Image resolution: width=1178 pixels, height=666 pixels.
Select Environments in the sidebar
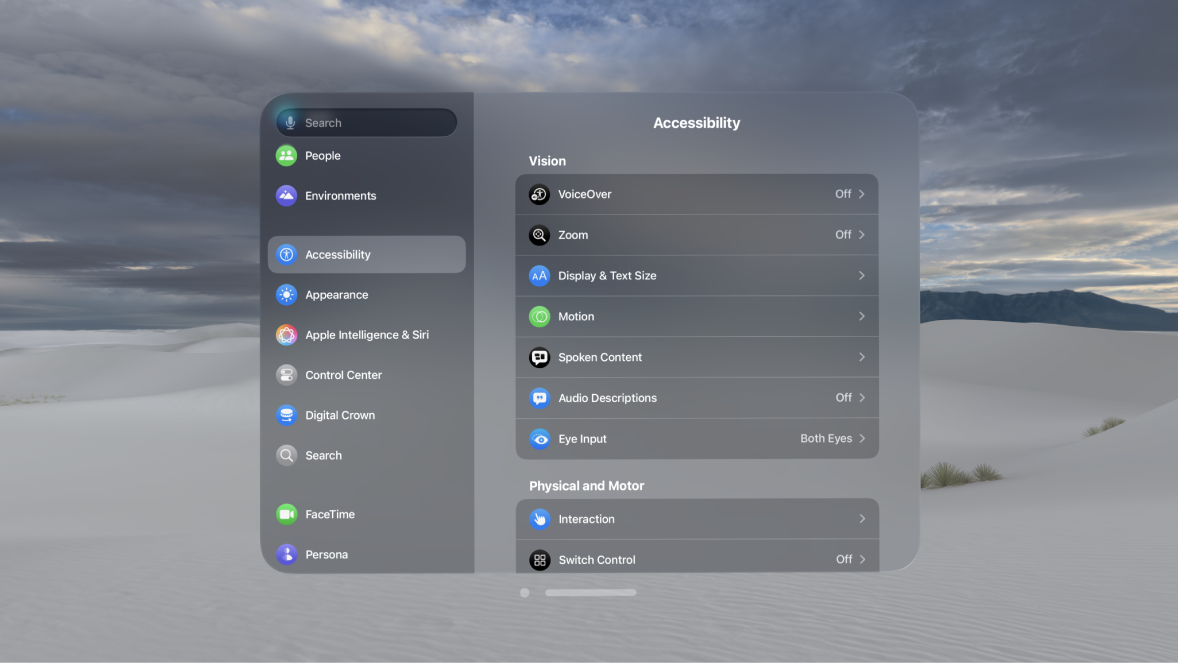[367, 195]
